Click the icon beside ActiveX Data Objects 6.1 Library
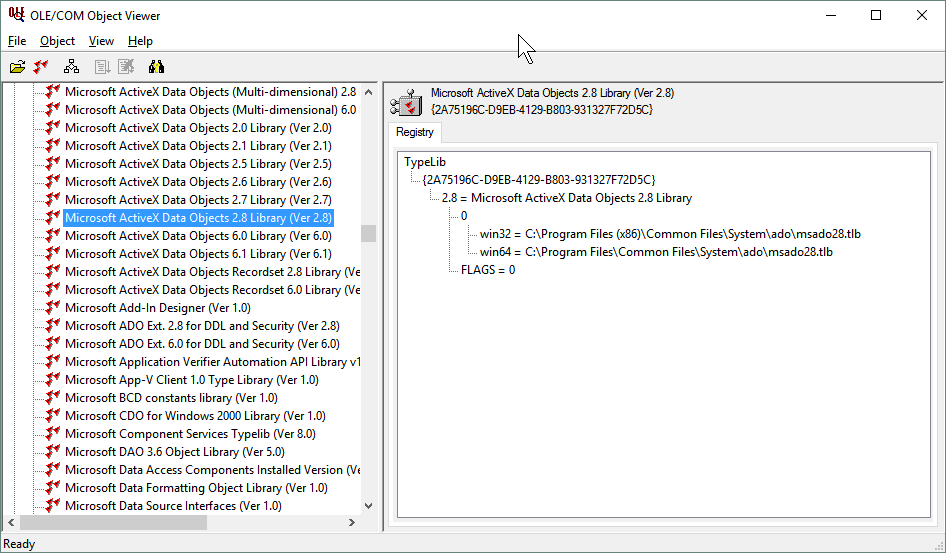 tap(53, 253)
